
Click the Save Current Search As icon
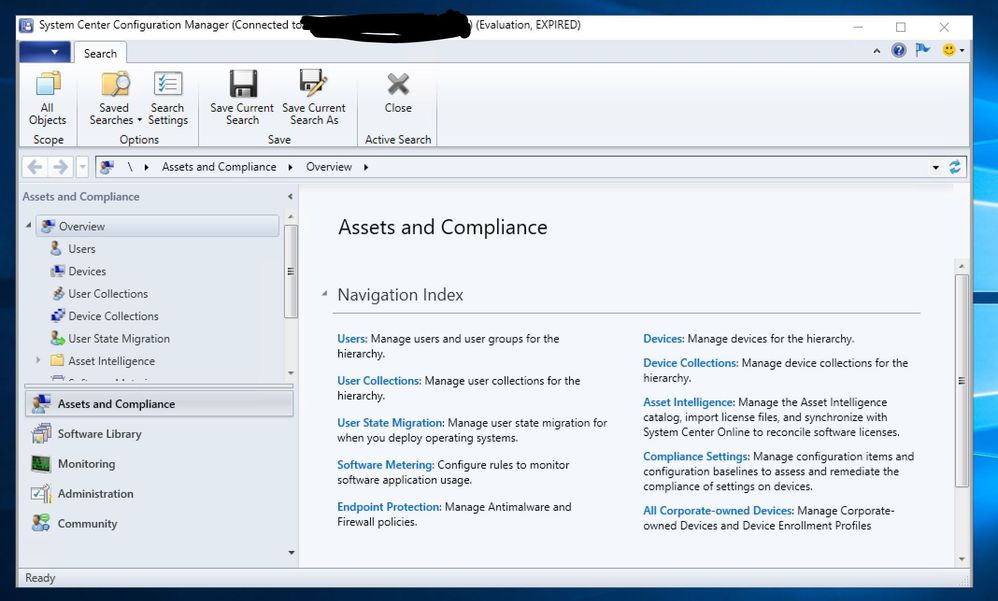pos(313,83)
